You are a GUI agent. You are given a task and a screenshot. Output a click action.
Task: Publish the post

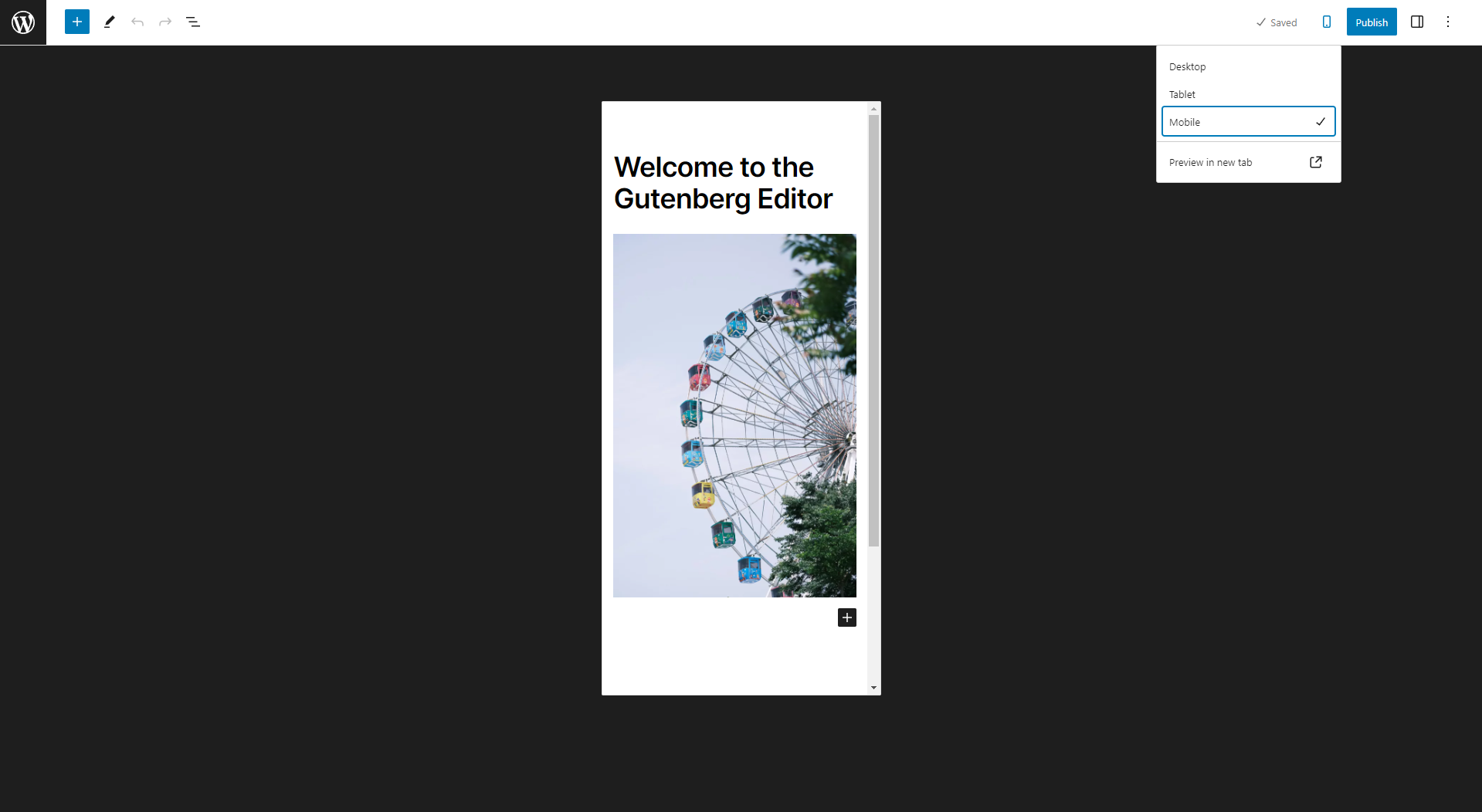coord(1372,22)
